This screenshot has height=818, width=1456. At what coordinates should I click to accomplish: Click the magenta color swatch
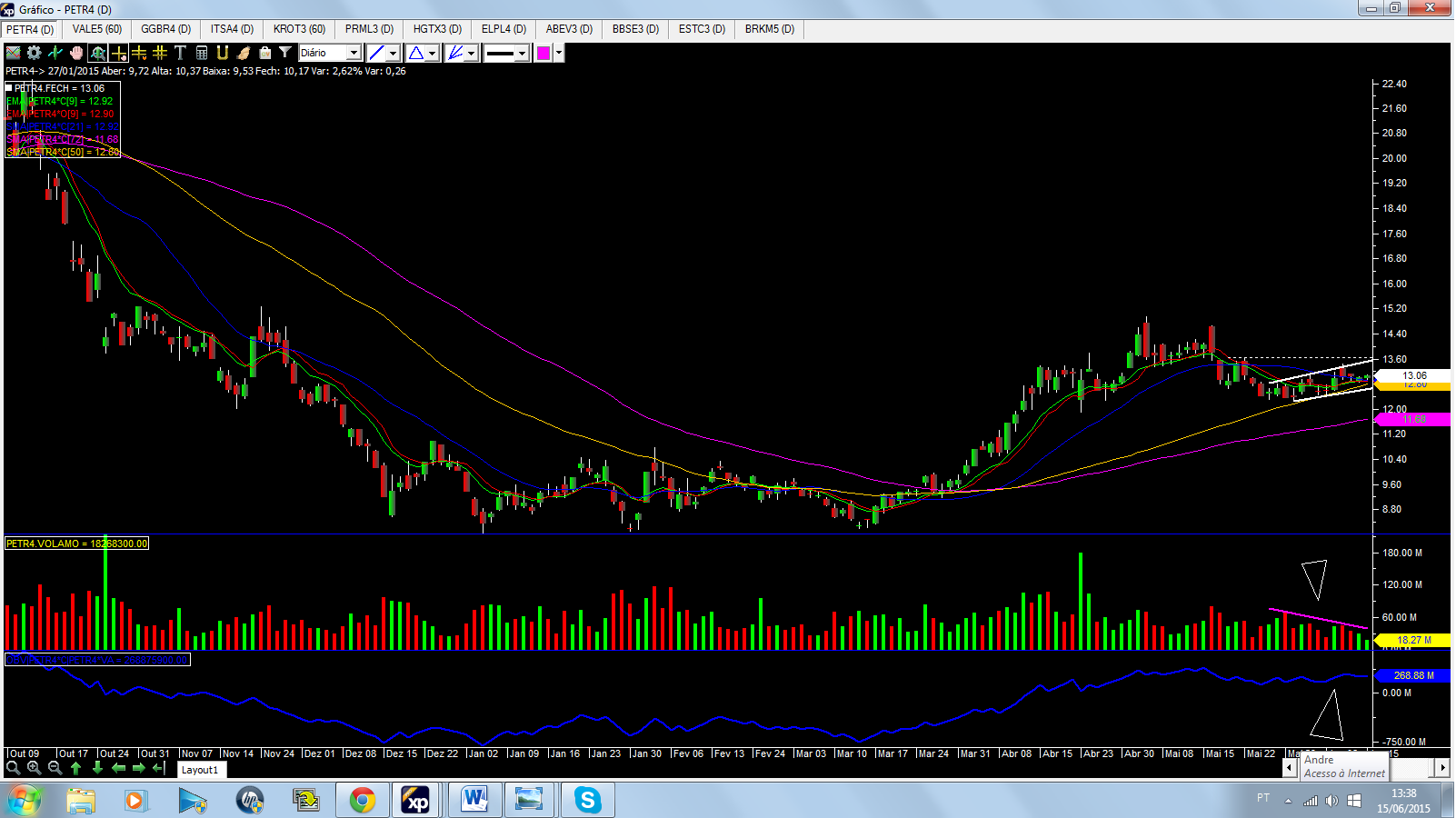[x=544, y=53]
